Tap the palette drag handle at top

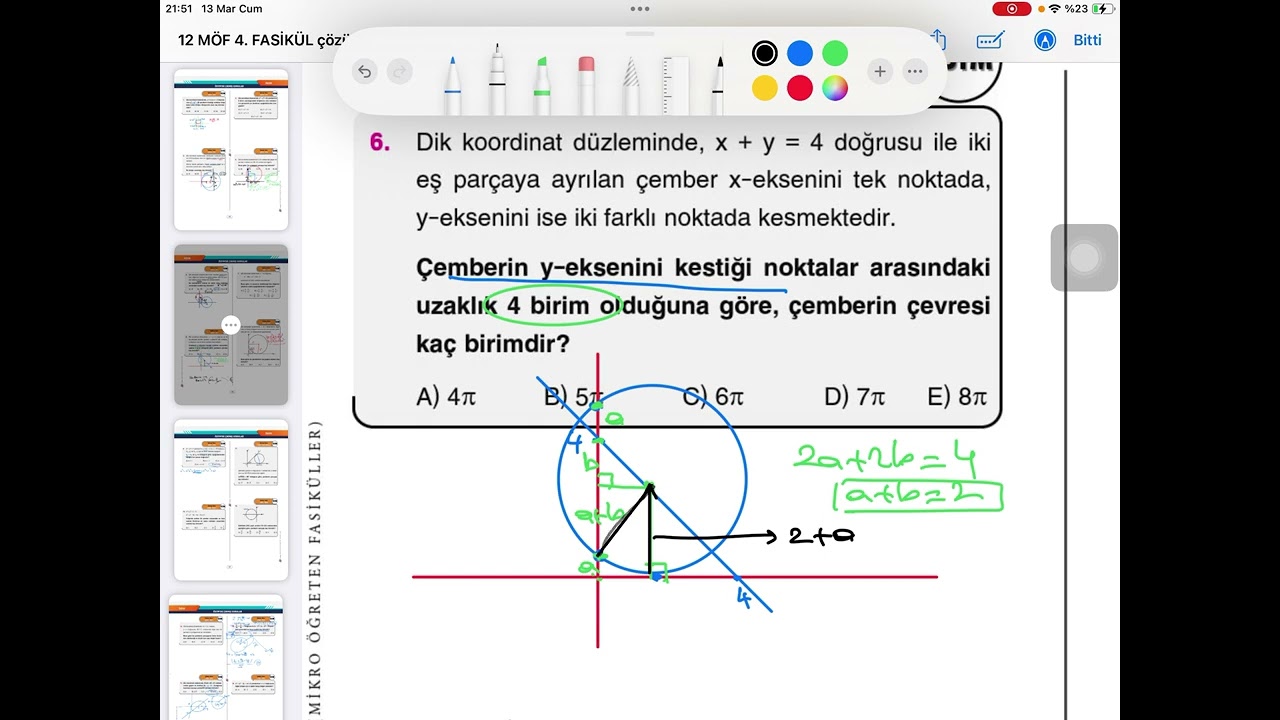tap(640, 34)
